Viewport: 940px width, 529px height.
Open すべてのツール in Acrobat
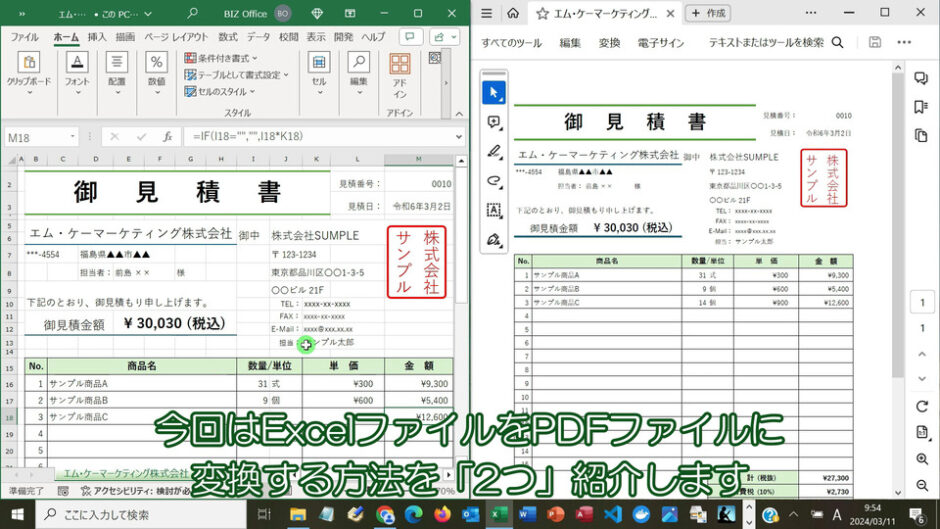click(511, 43)
